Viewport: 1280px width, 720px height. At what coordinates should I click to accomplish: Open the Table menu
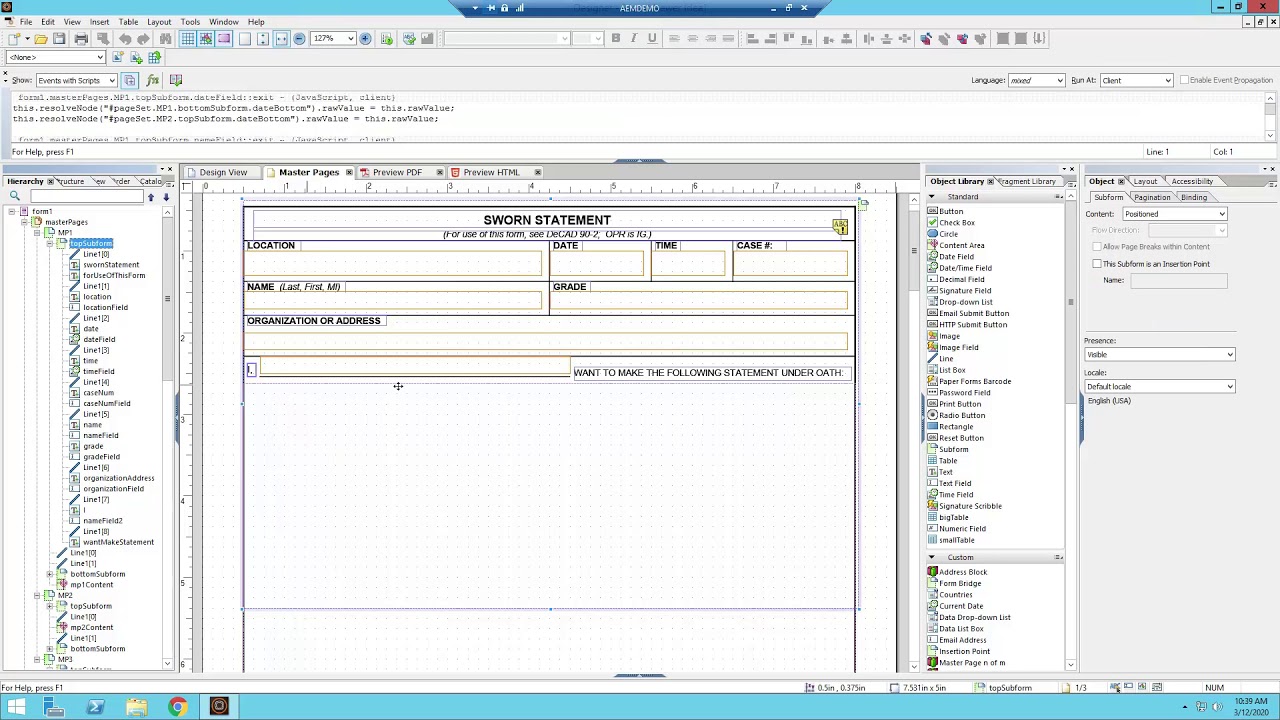coord(128,22)
